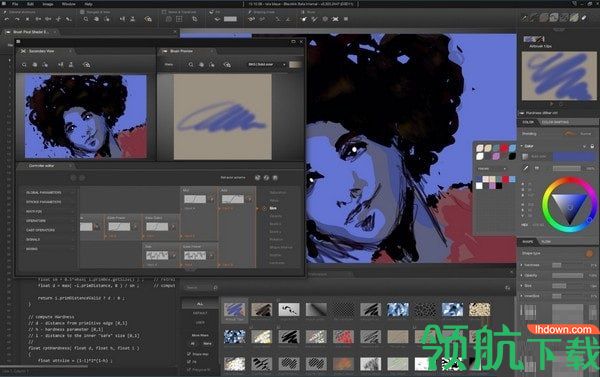
Task: Collapse the Color section triangle
Action: pyautogui.click(x=522, y=146)
